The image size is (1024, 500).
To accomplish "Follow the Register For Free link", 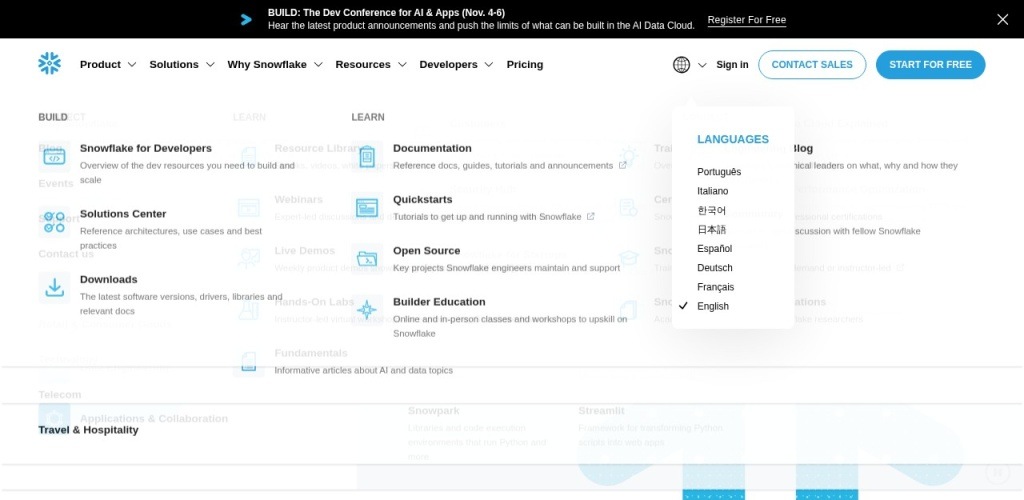I will point(746,20).
